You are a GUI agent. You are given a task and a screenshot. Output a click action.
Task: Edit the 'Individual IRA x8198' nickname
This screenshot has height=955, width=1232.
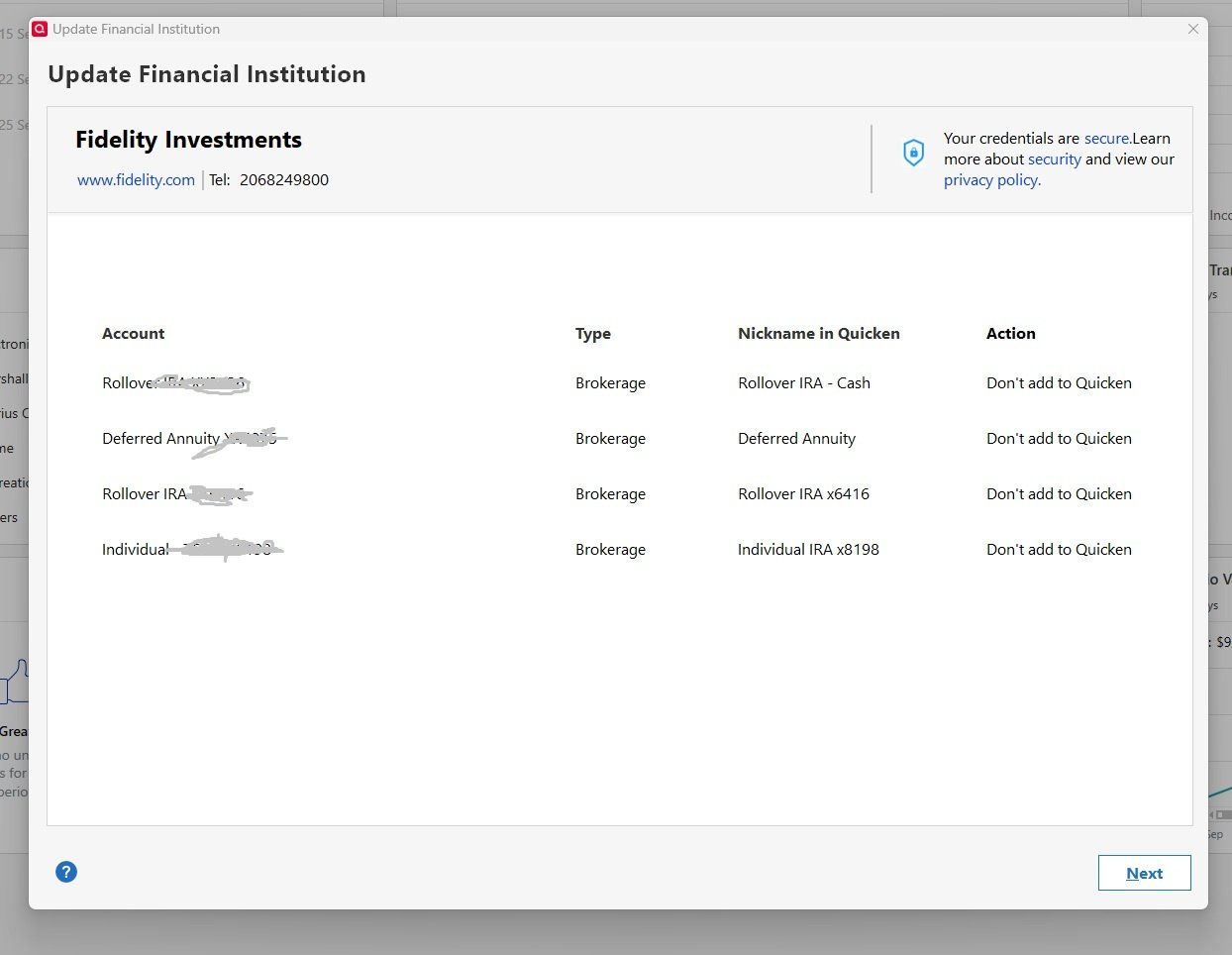point(808,550)
